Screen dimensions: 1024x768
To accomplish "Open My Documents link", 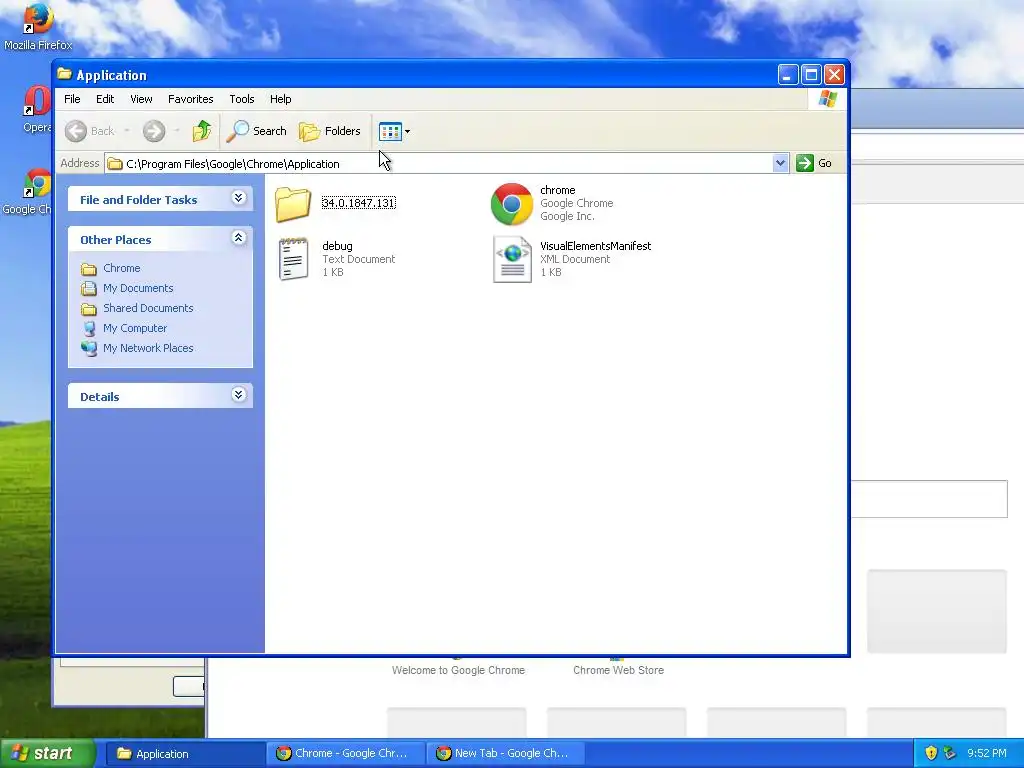I will point(138,288).
